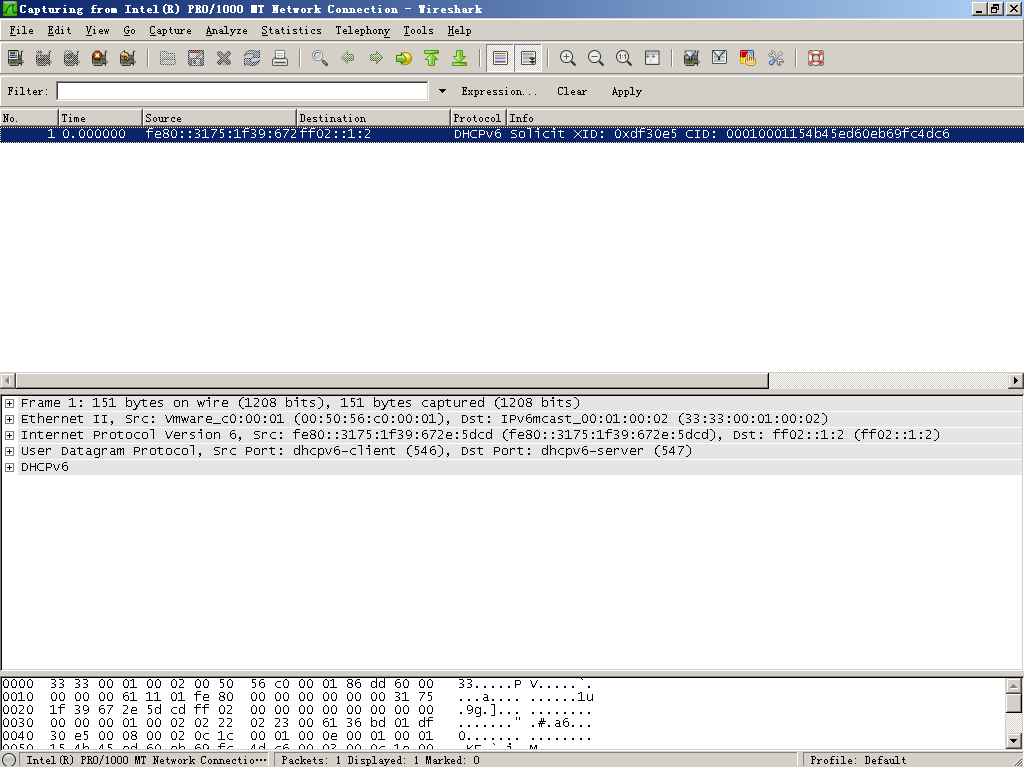Click inside the display Filter field

(x=242, y=91)
